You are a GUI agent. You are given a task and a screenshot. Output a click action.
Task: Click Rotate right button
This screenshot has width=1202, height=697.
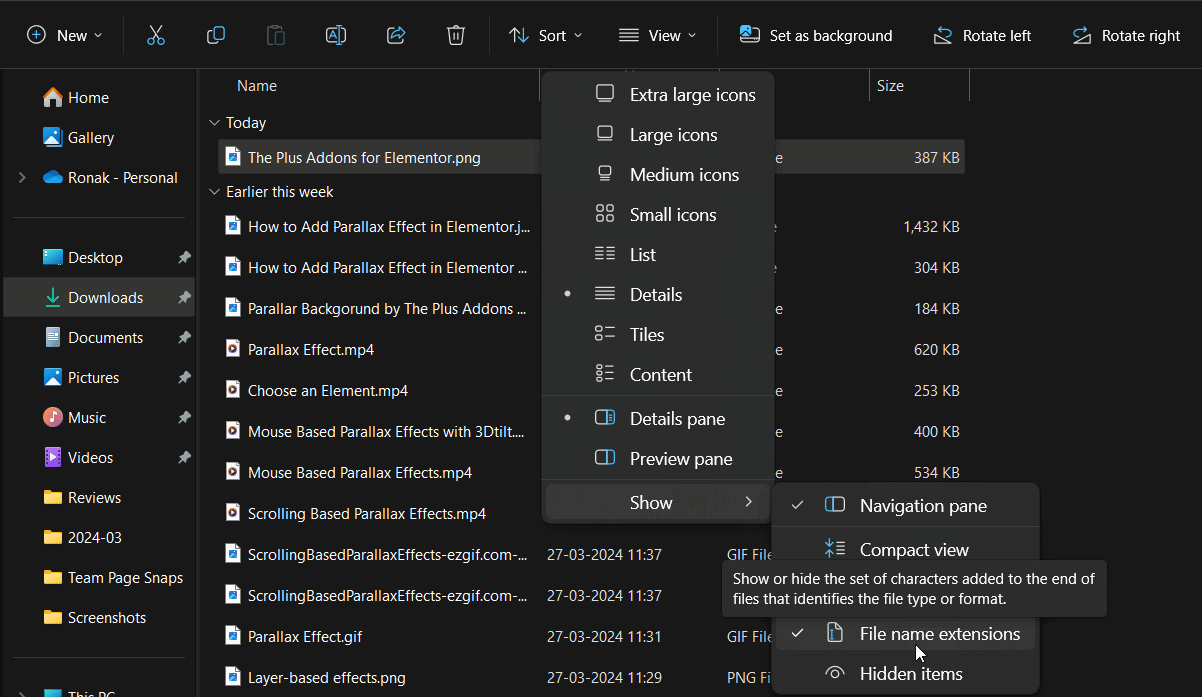[x=1126, y=35]
